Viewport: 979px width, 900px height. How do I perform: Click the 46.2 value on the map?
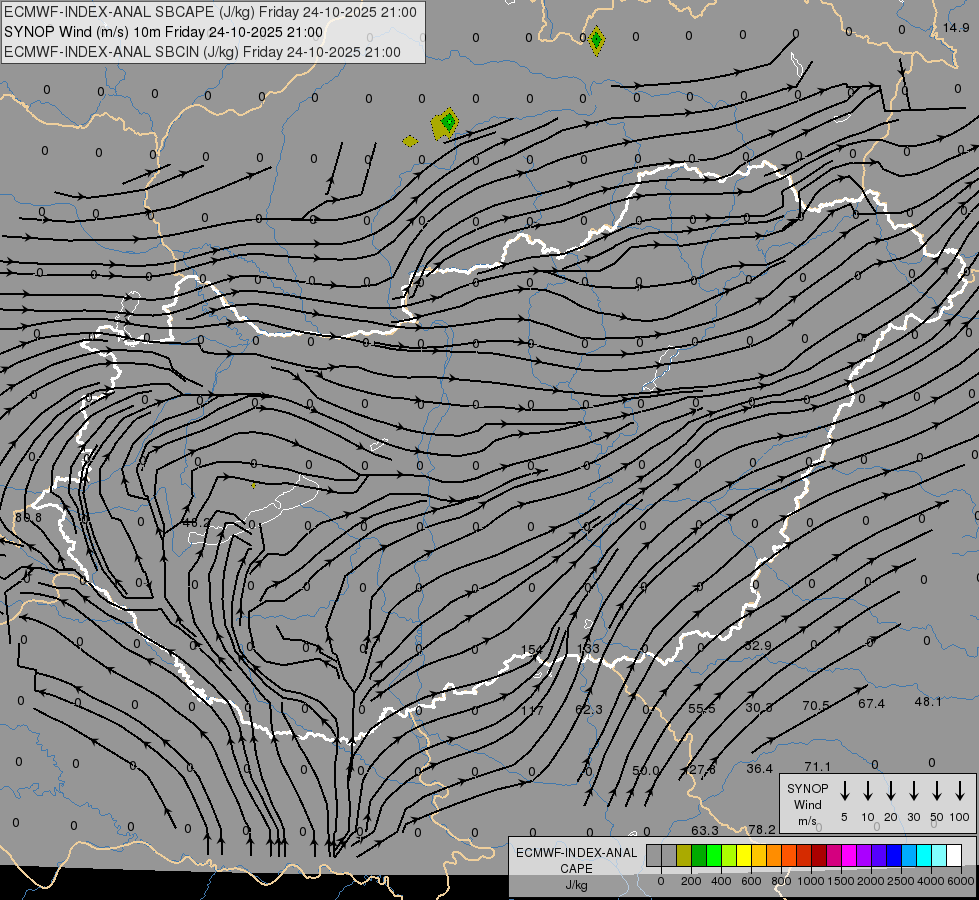[x=196, y=522]
